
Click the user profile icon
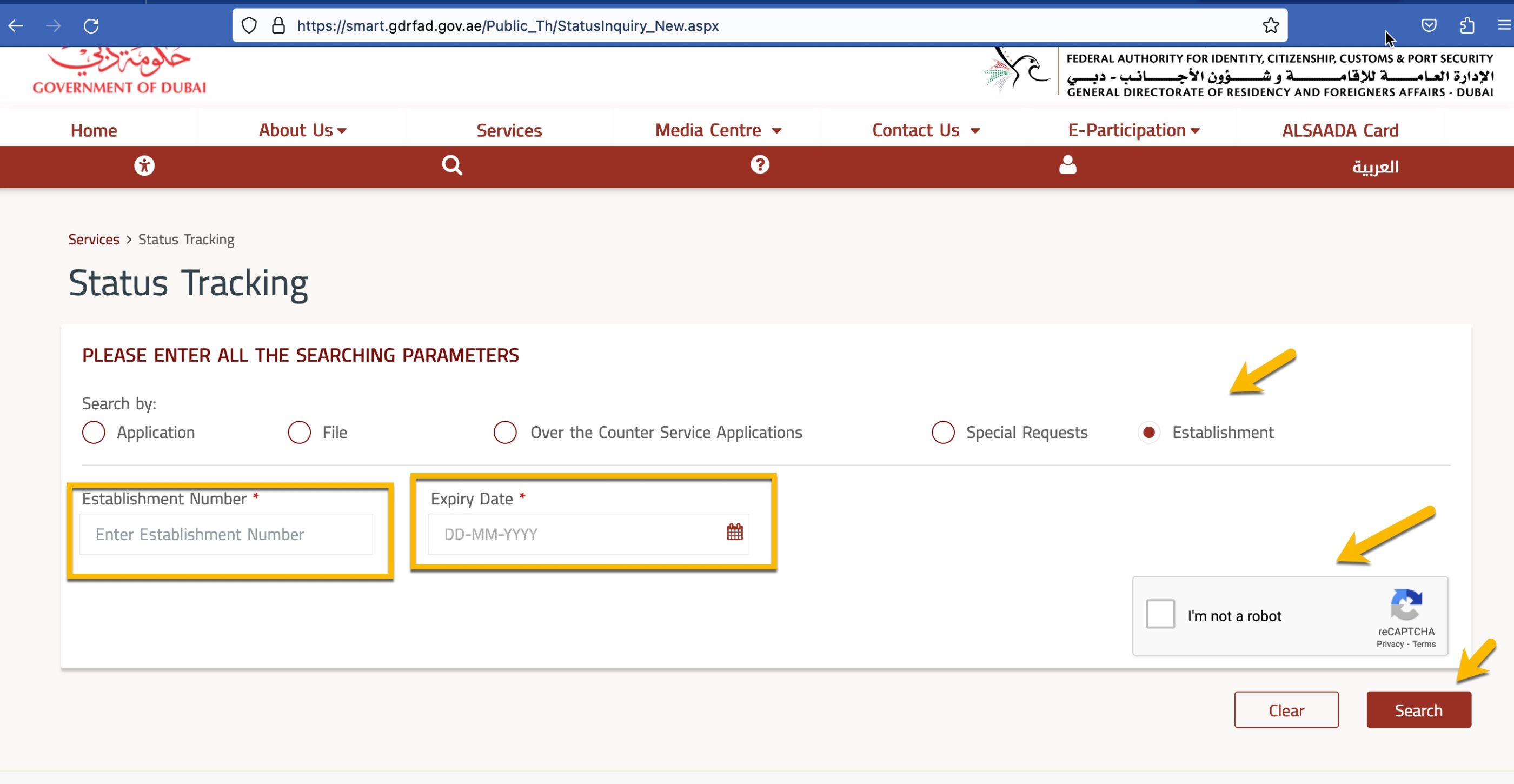pyautogui.click(x=1067, y=167)
